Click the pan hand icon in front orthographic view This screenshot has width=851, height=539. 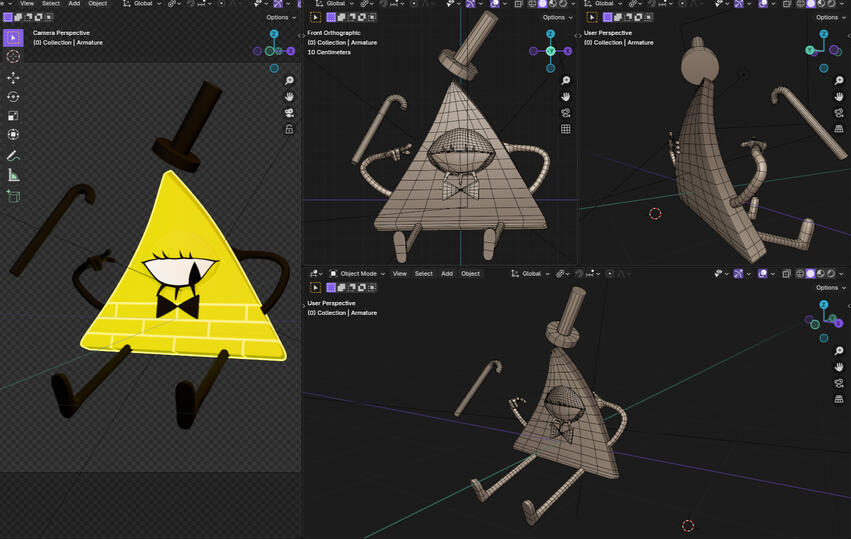(x=565, y=97)
